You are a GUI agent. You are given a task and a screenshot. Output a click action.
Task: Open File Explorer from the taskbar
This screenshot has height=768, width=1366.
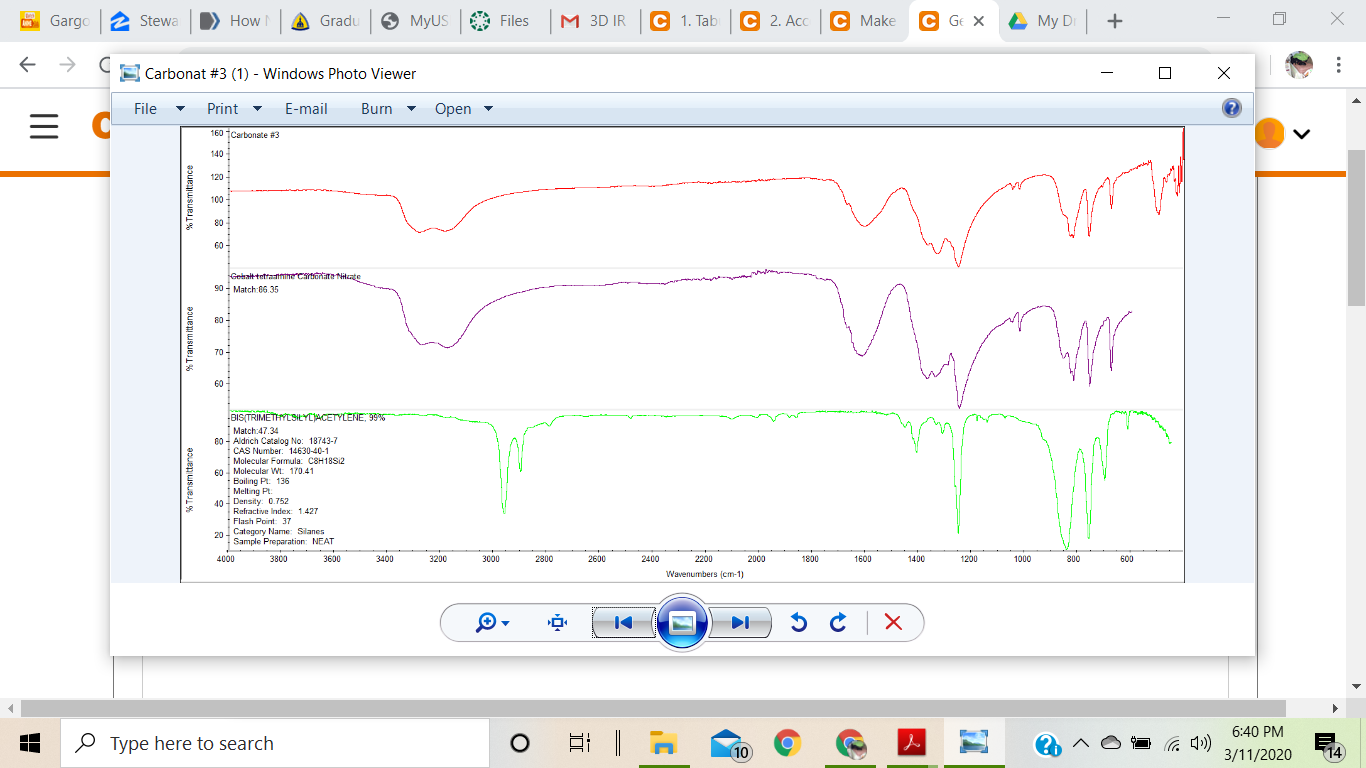coord(663,743)
